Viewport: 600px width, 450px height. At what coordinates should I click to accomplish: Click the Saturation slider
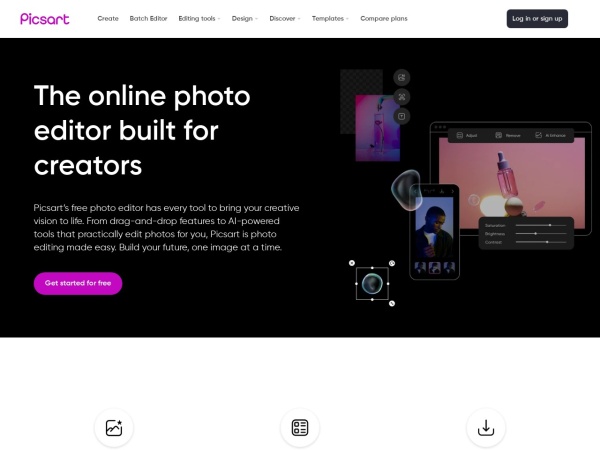pyautogui.click(x=541, y=225)
